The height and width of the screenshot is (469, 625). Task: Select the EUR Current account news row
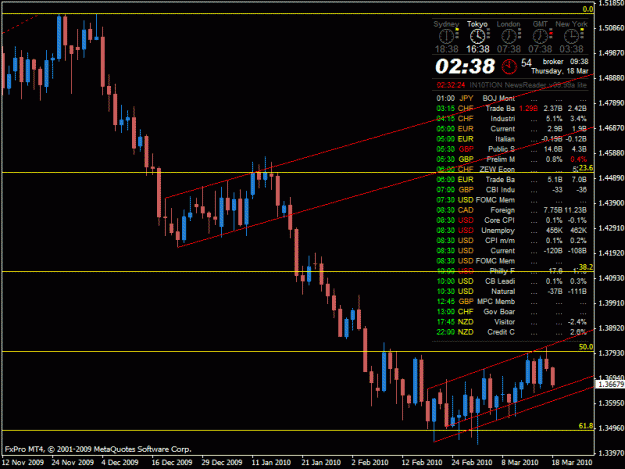pos(511,129)
